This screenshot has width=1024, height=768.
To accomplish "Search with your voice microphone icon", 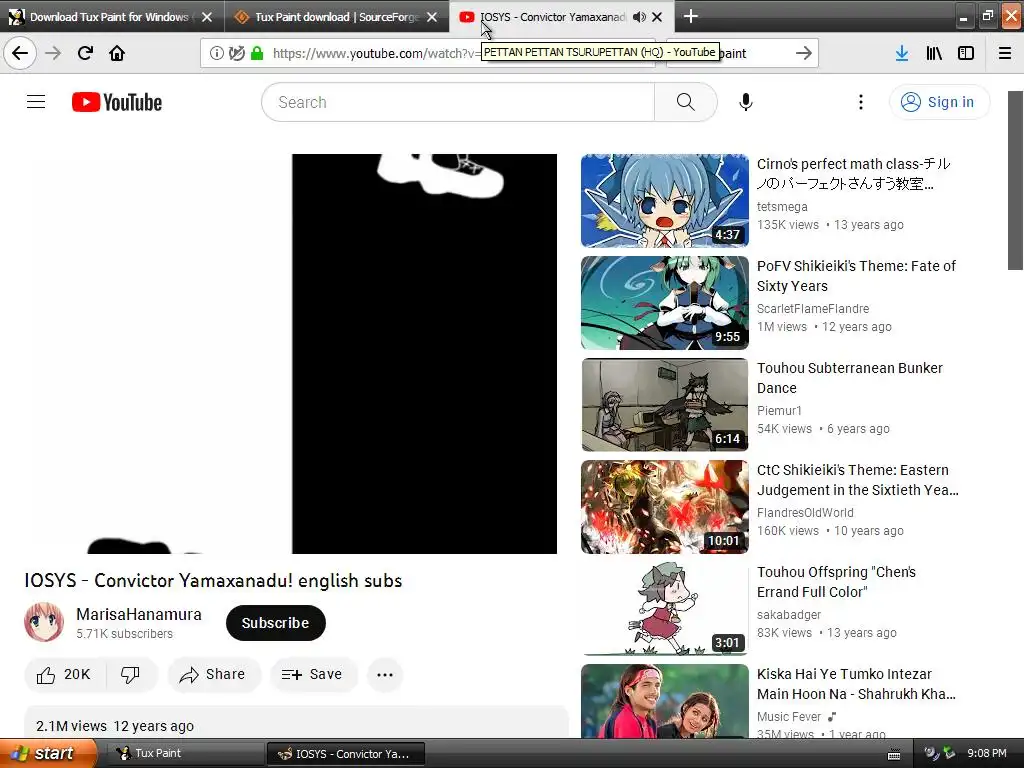I will pos(746,102).
